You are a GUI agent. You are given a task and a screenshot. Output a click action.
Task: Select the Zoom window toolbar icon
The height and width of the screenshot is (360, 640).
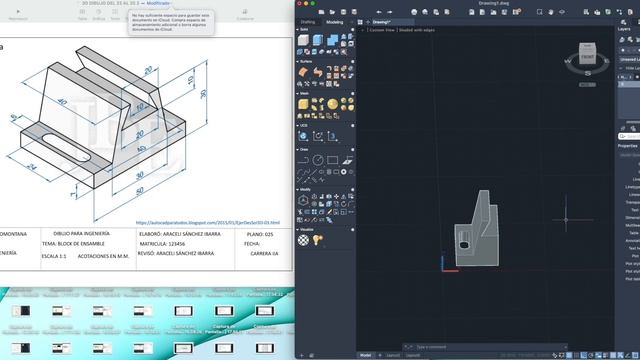point(540,12)
